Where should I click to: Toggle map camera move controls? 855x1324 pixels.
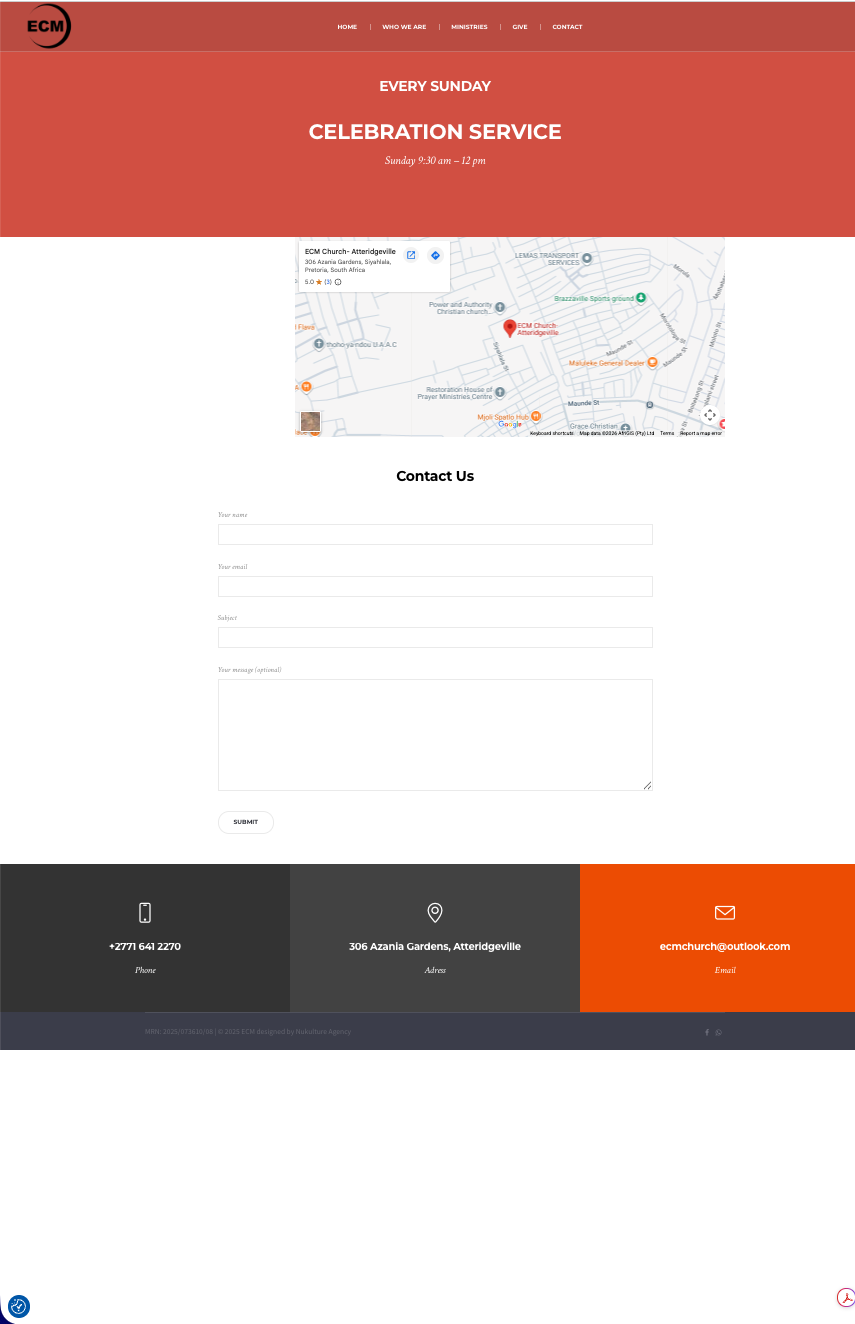[709, 415]
